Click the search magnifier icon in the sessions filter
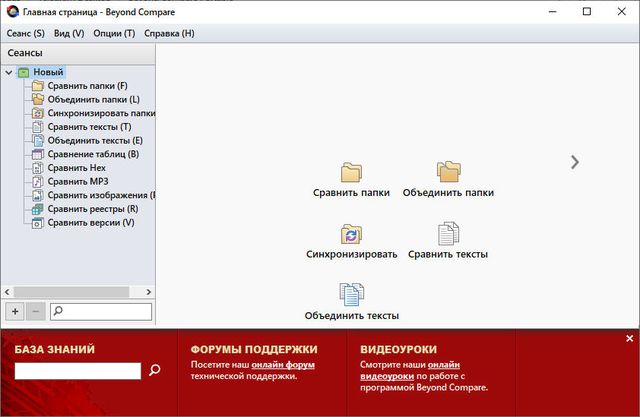The width and height of the screenshot is (640, 417). pos(58,311)
